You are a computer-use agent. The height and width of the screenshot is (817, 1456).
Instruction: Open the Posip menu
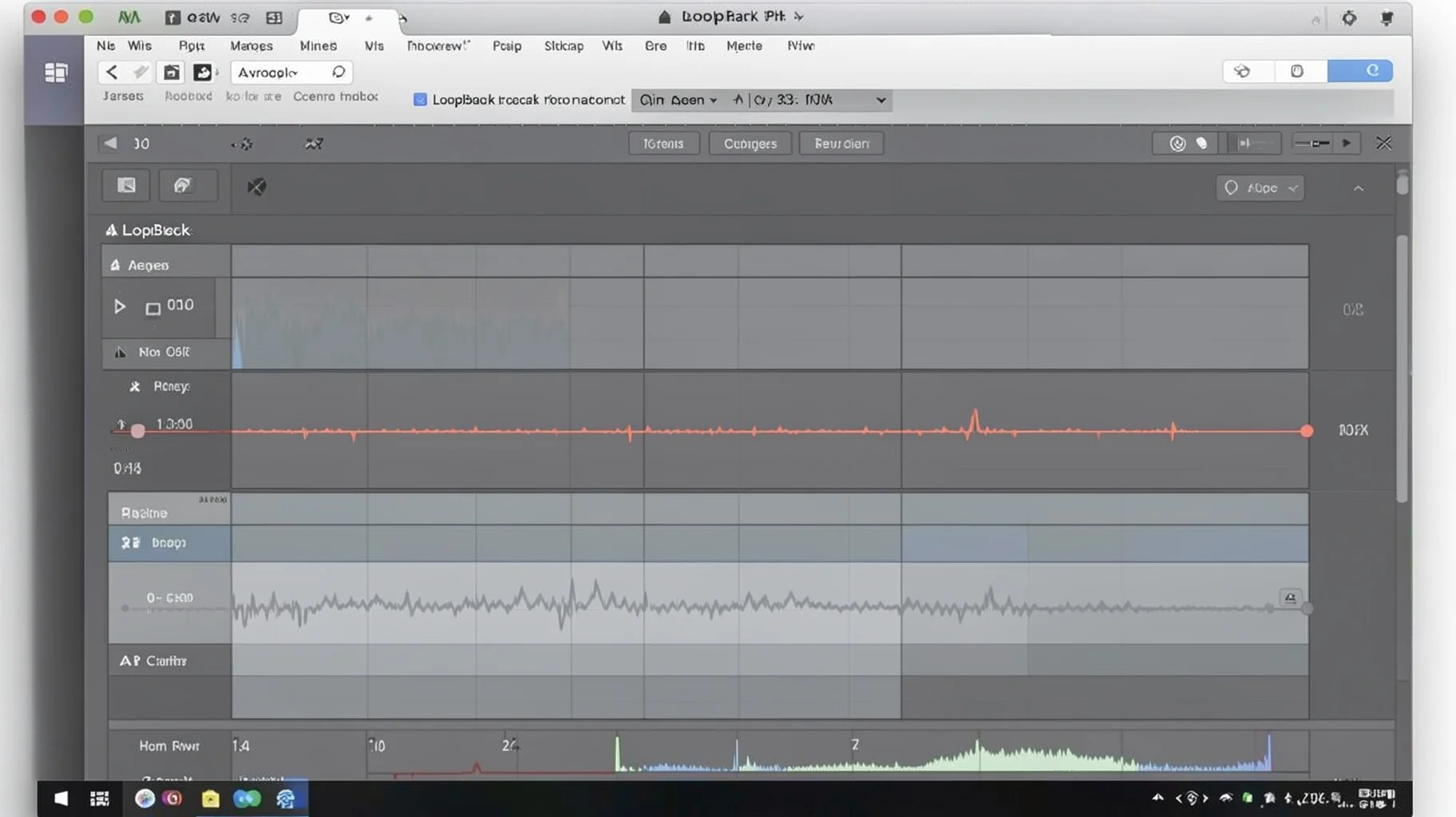pos(507,45)
